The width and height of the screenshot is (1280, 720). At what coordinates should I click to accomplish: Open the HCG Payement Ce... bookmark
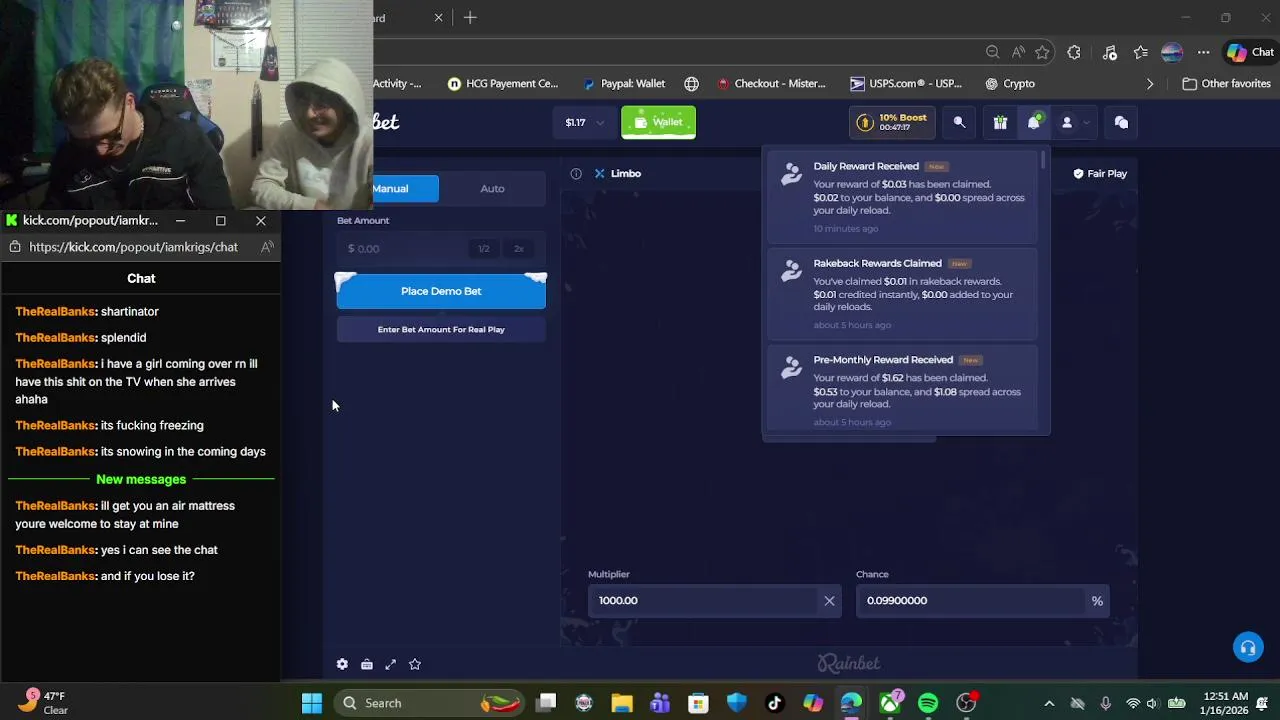[503, 84]
